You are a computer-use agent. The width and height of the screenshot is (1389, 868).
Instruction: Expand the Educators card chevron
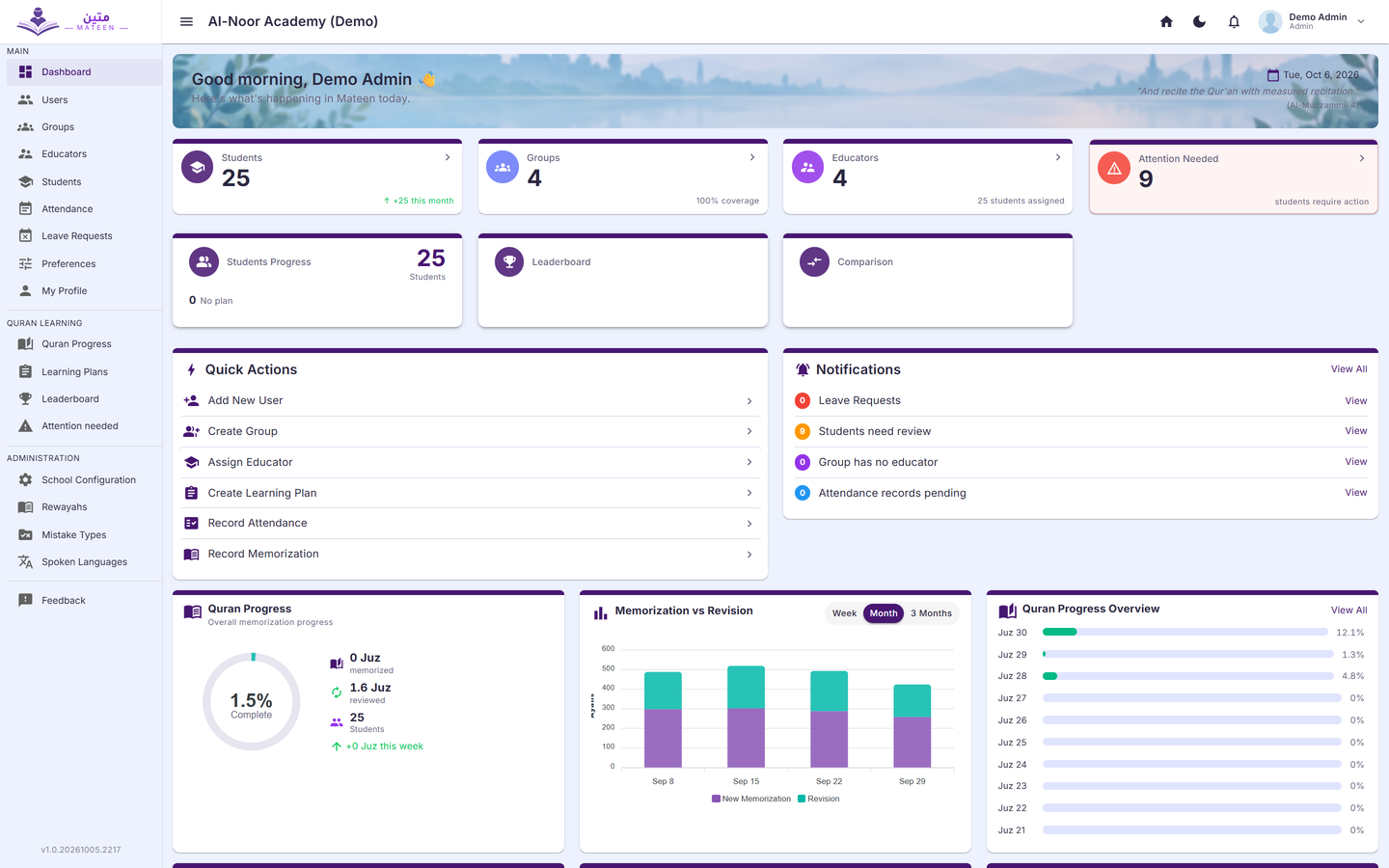[1058, 157]
